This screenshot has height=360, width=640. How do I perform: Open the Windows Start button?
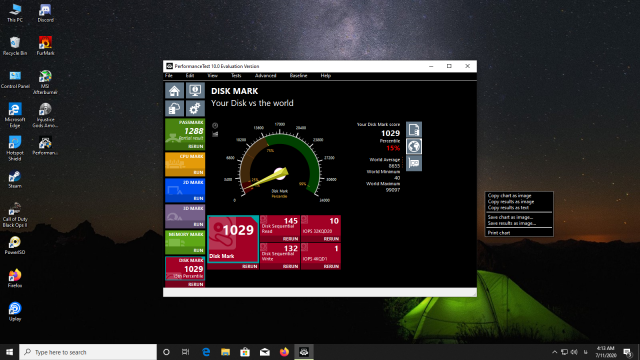9,352
